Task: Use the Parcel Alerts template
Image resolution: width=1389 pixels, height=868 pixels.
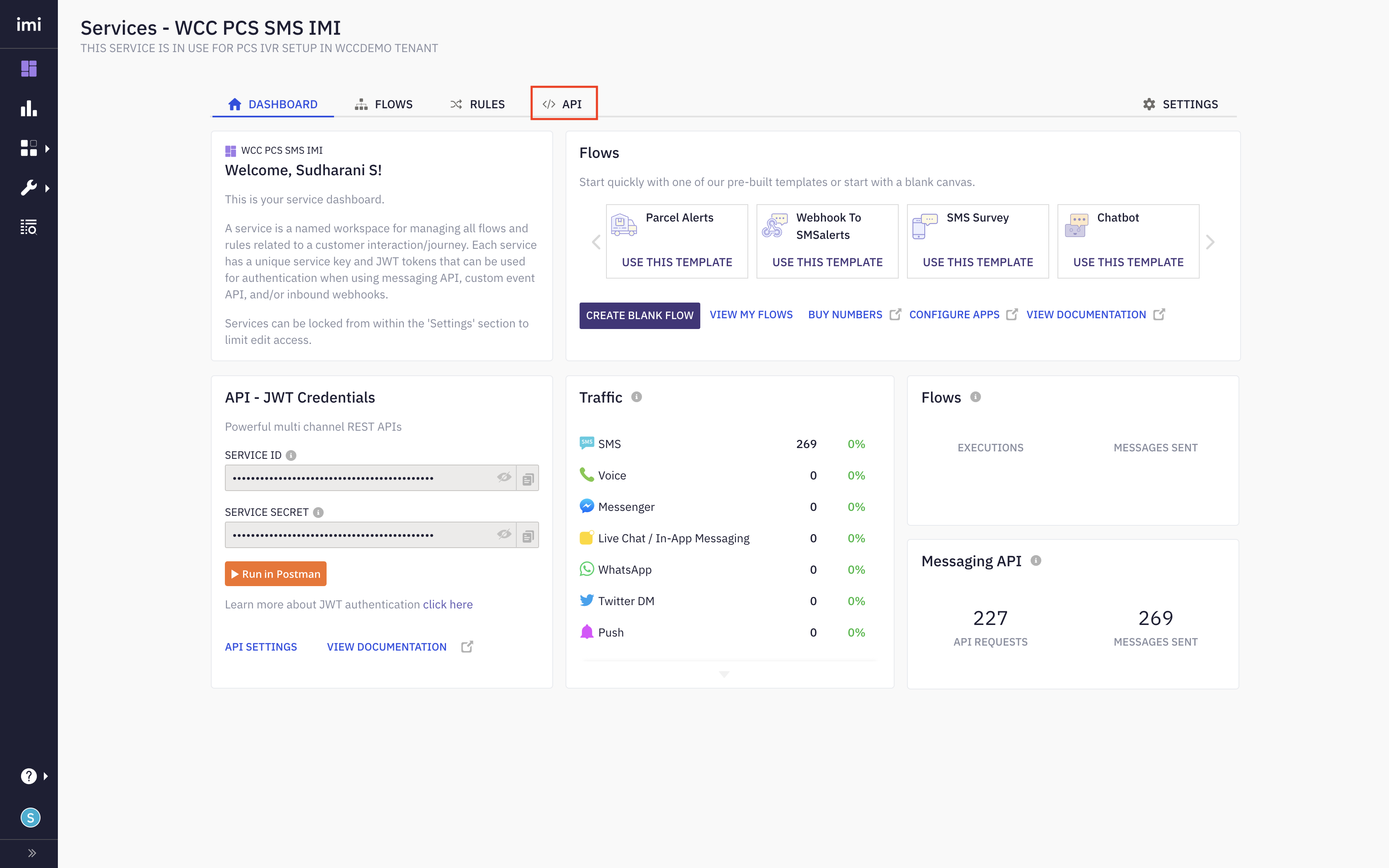Action: pos(677,262)
